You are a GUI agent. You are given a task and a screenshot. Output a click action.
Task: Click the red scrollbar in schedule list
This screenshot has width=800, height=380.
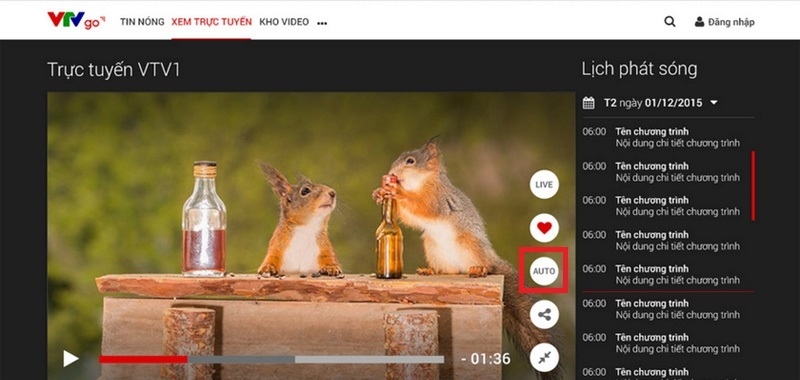pyautogui.click(x=753, y=186)
